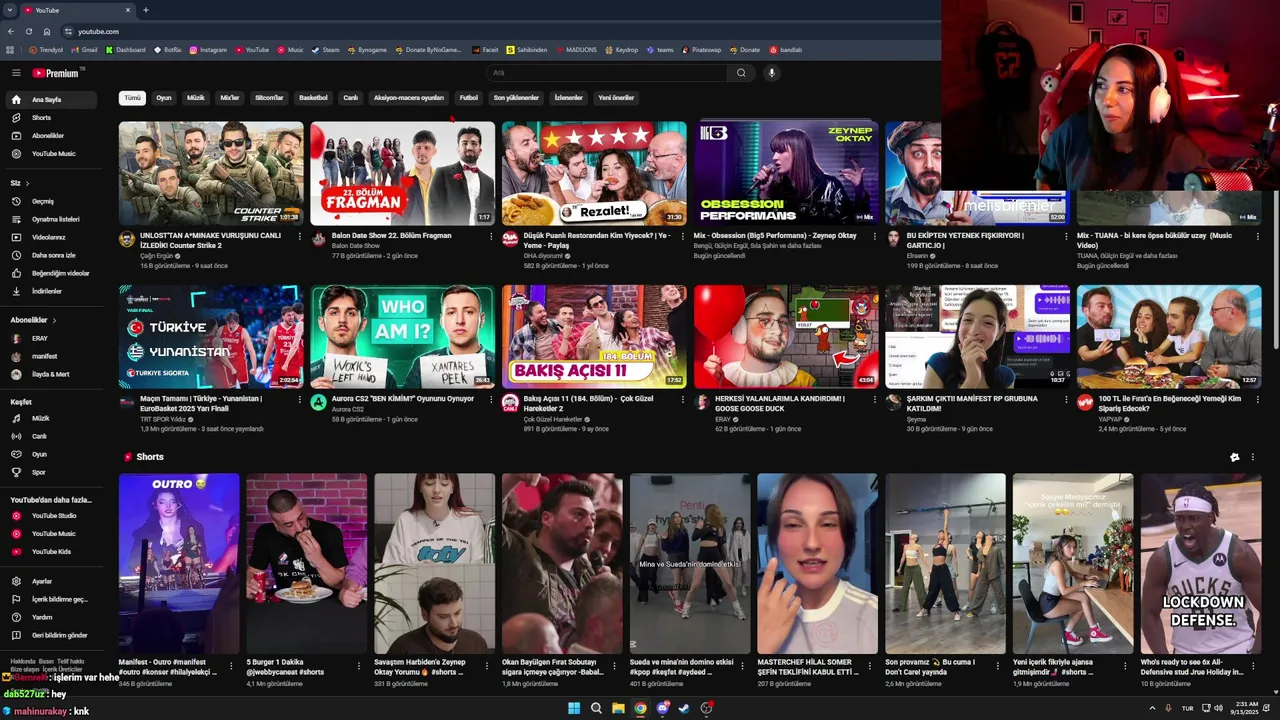Open the WHO AM I? Aurora CS2 thumbnail
Image resolution: width=1280 pixels, height=720 pixels.
pyautogui.click(x=402, y=337)
